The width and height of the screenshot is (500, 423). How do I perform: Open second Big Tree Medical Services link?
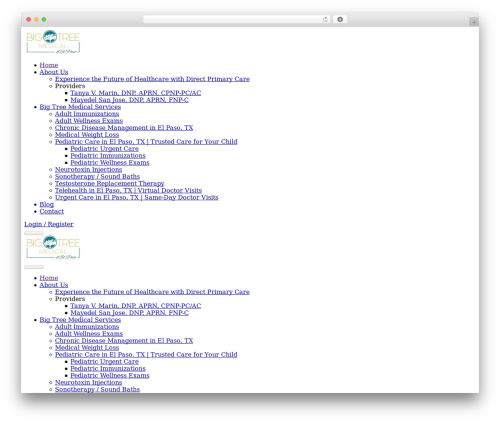80,320
